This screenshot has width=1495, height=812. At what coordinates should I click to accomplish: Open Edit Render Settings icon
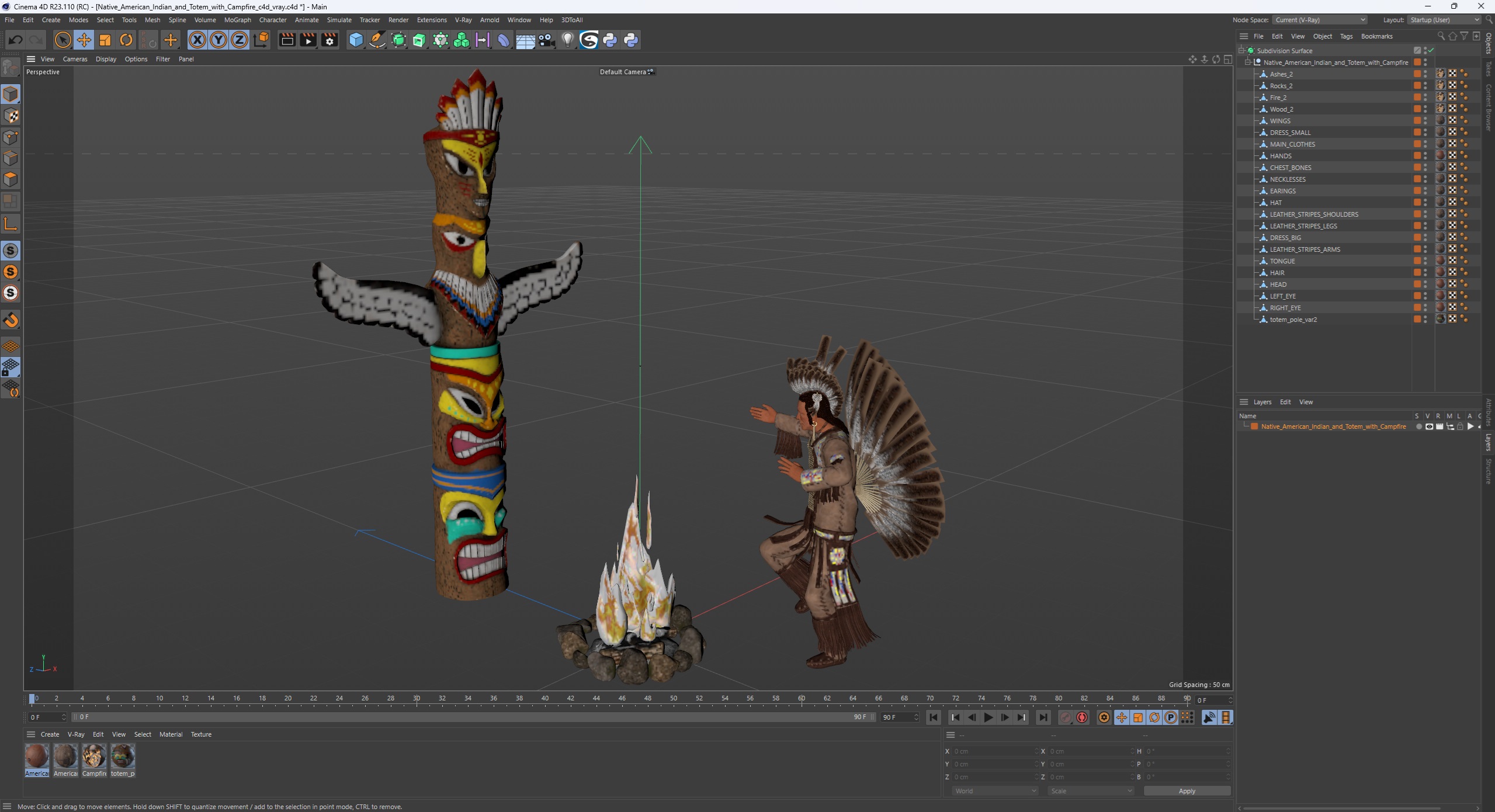[329, 40]
